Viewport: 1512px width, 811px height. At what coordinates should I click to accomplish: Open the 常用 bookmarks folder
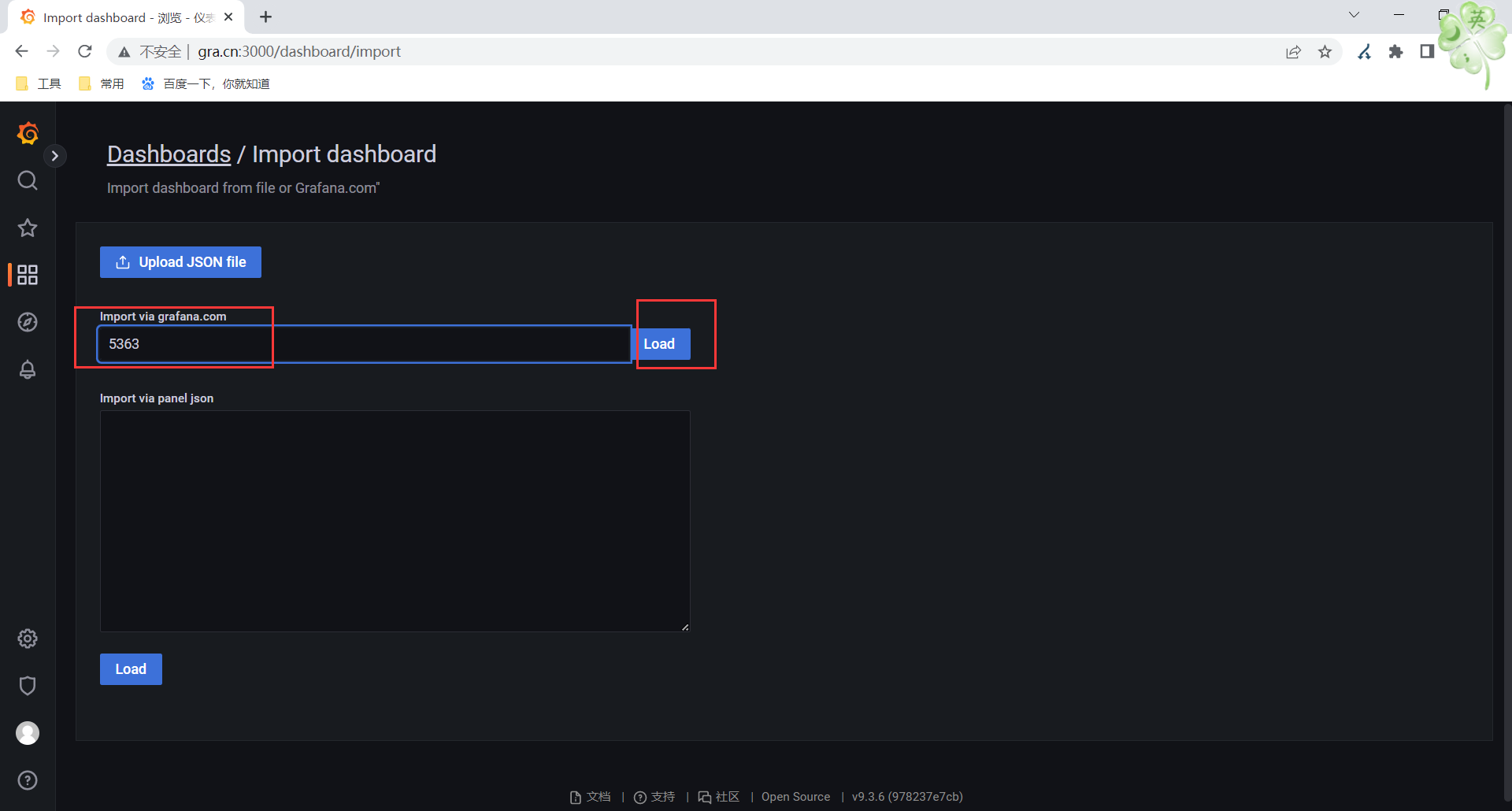pyautogui.click(x=102, y=83)
